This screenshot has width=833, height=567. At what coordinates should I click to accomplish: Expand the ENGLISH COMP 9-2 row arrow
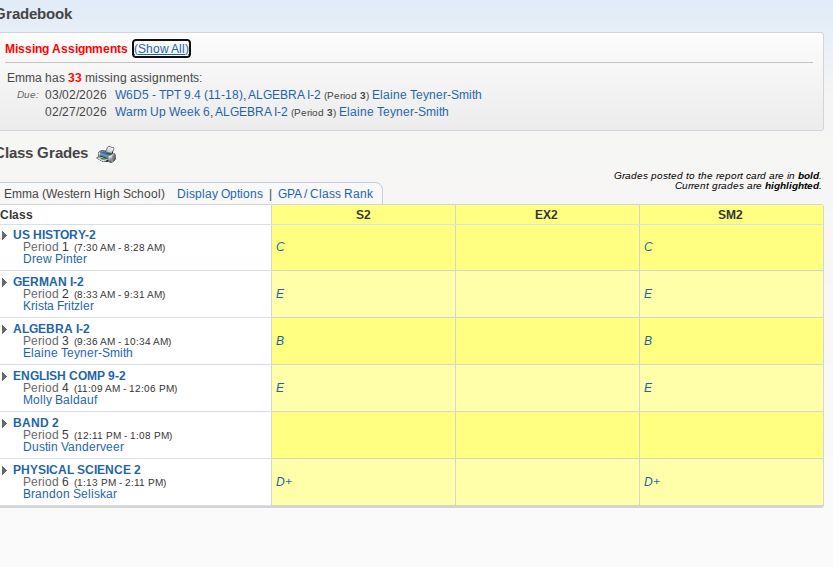point(4,376)
